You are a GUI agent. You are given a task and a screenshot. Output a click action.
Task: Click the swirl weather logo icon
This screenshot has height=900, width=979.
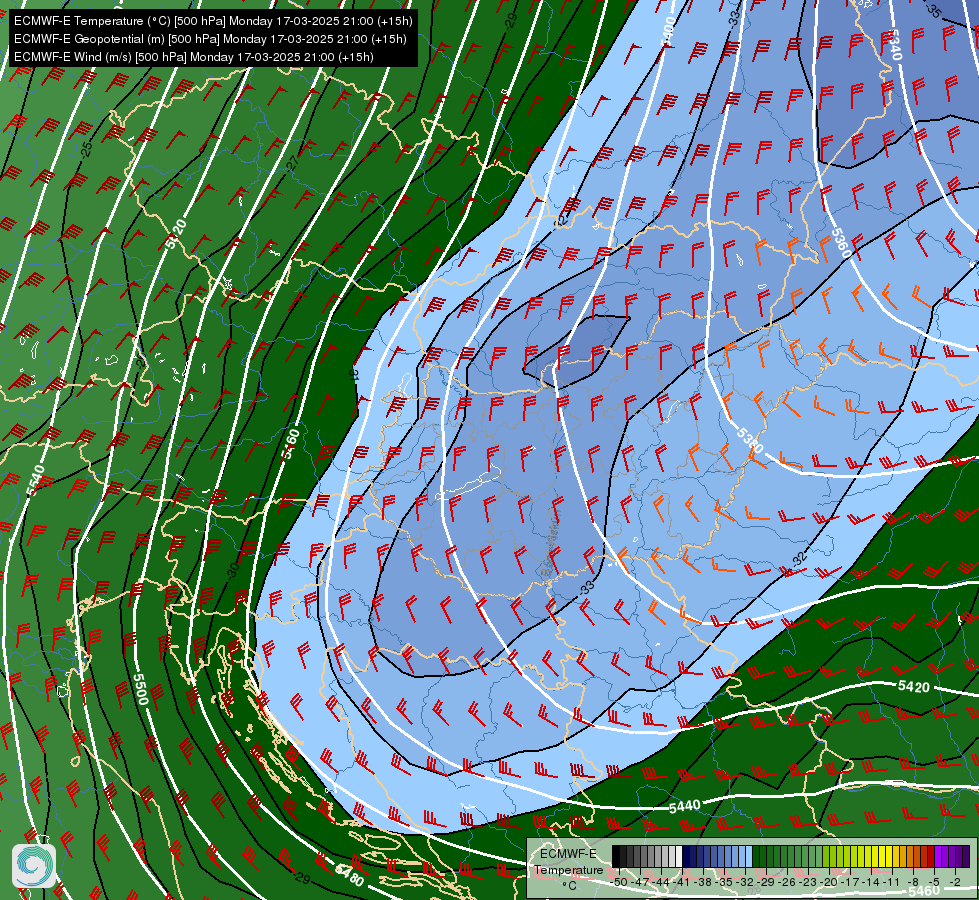[34, 866]
